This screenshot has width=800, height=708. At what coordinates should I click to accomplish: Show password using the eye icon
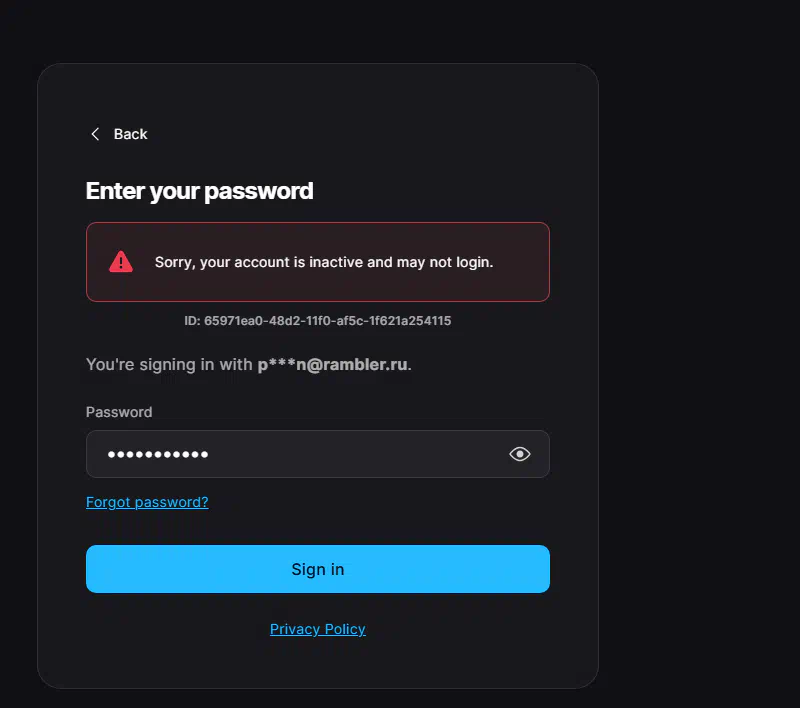[519, 454]
